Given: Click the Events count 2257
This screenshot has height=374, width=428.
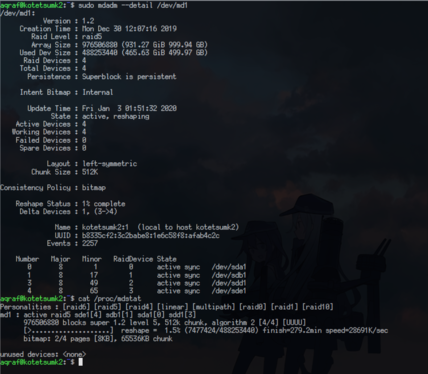Looking at the screenshot, I should tap(90, 243).
